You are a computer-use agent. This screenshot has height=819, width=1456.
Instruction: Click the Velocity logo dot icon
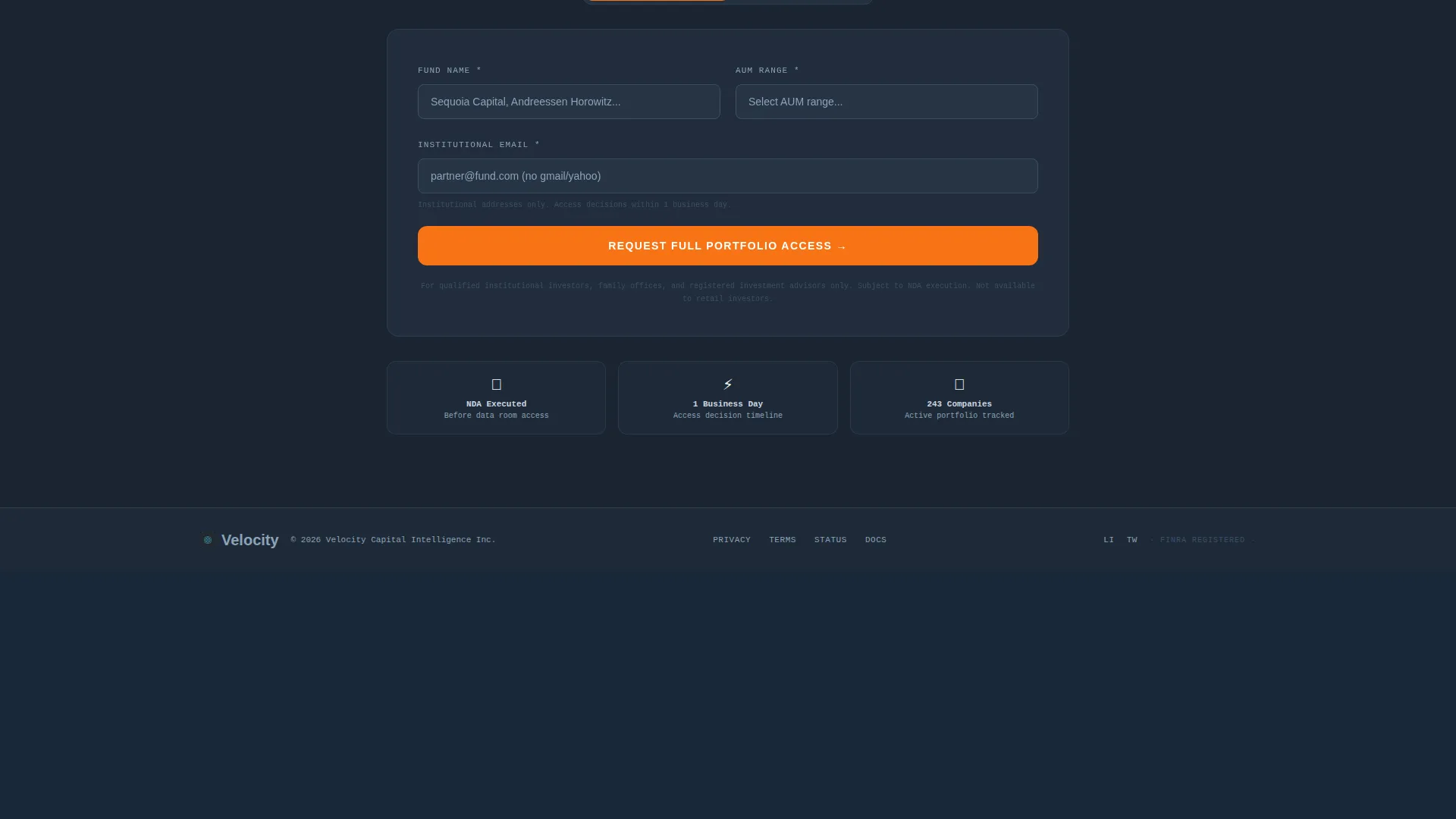208,540
